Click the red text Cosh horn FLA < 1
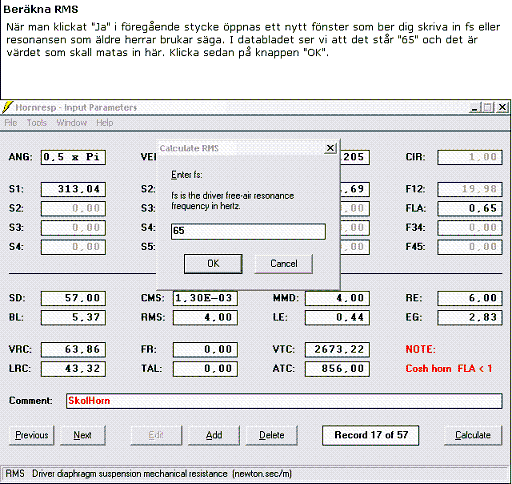The image size is (512, 484). point(449,369)
